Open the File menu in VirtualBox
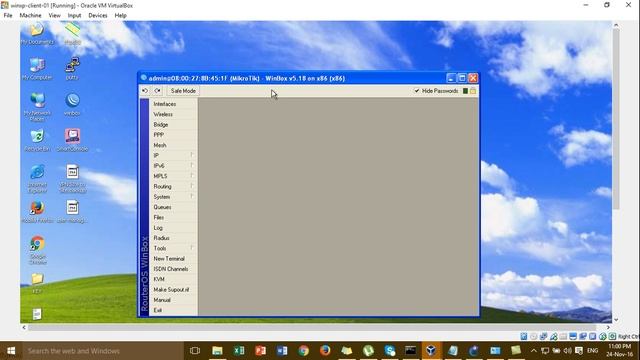This screenshot has height=360, width=640. click(x=8, y=15)
